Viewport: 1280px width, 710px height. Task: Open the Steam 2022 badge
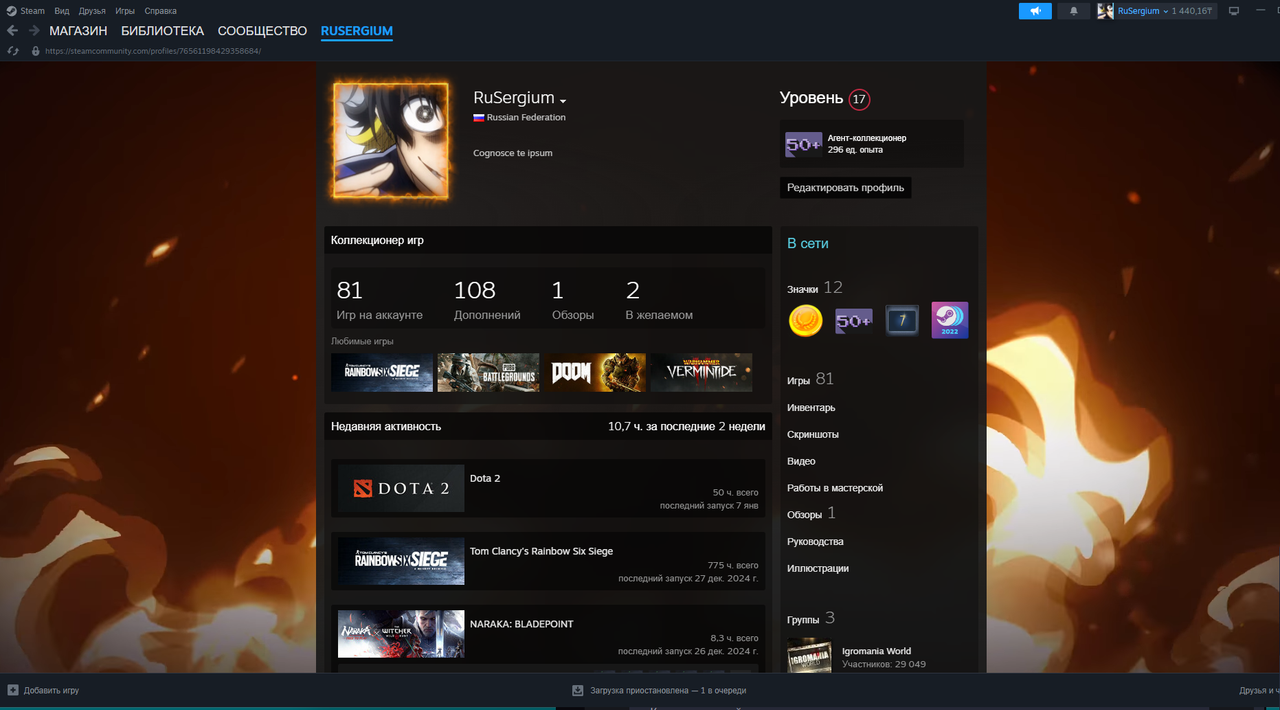point(950,320)
